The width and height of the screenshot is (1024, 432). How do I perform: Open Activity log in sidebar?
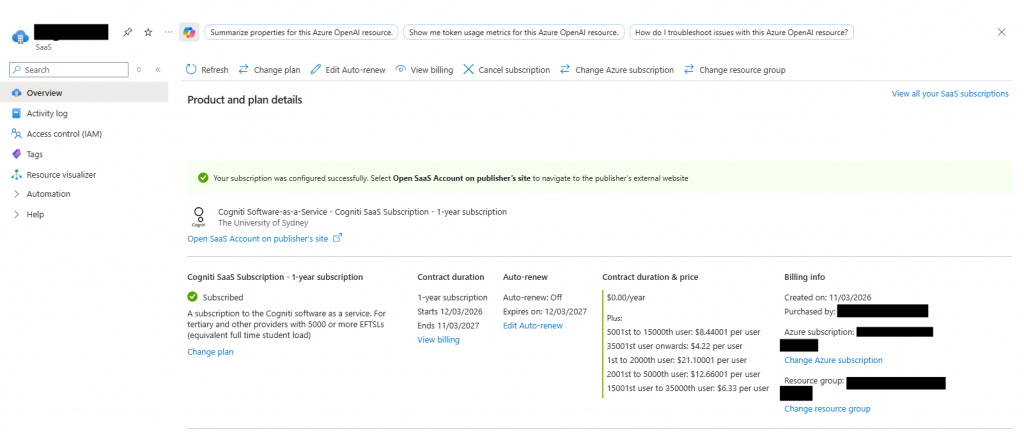pyautogui.click(x=47, y=113)
